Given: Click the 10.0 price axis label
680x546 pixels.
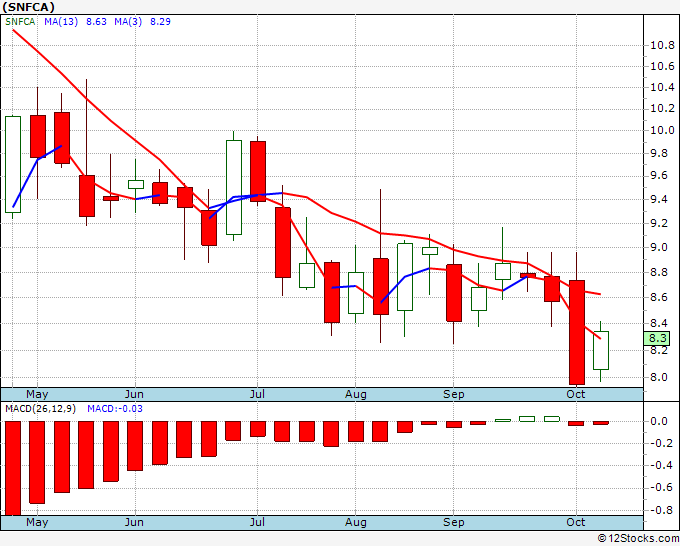Looking at the screenshot, I should (662, 130).
